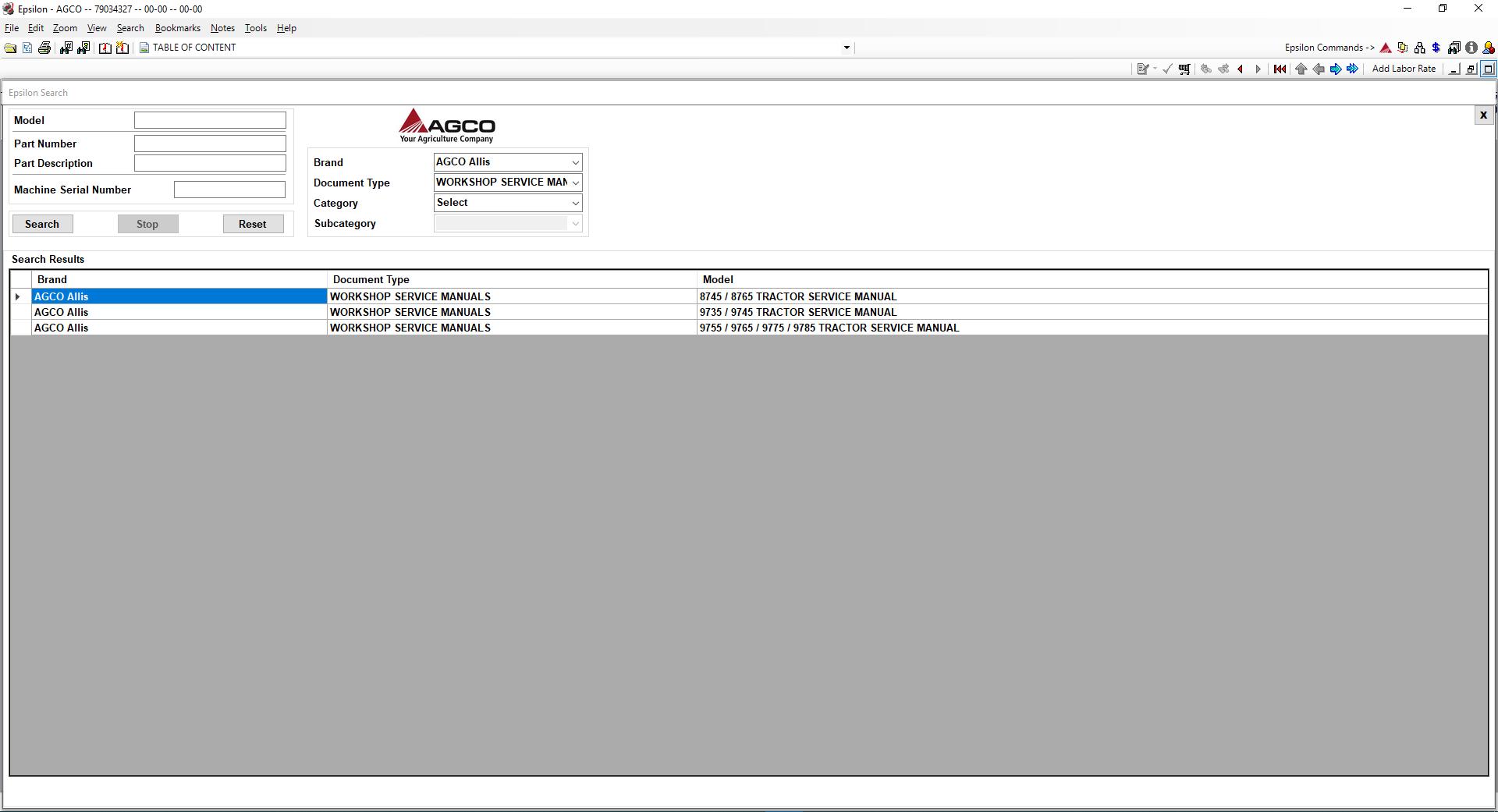Click the binoculars with stacked pages icon

[1454, 48]
